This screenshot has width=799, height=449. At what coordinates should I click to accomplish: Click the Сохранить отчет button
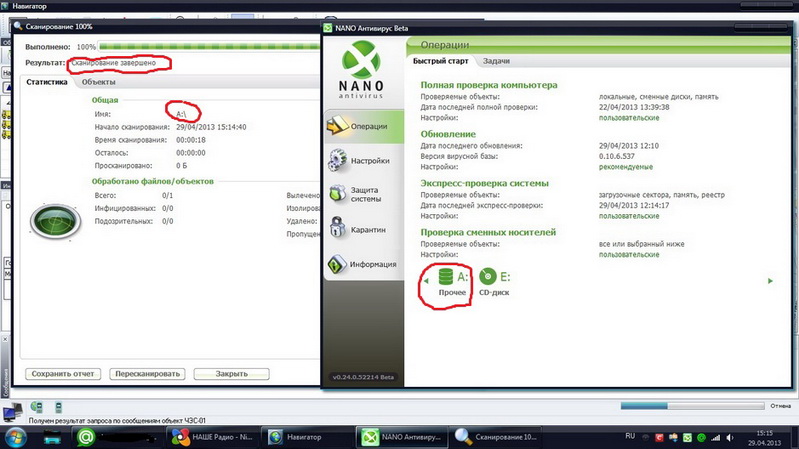coord(62,374)
